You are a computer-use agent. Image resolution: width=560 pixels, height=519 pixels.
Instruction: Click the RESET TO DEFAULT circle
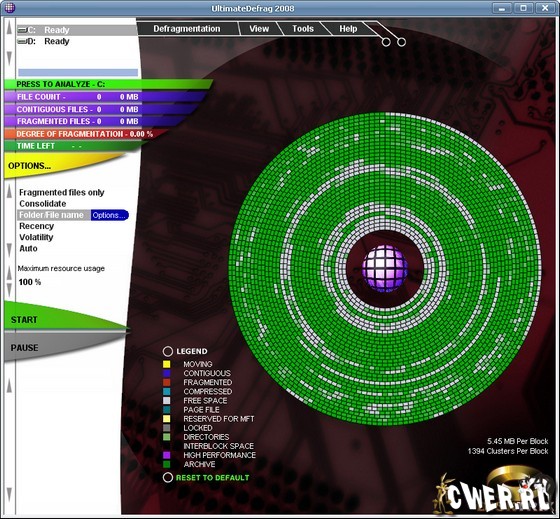[168, 478]
